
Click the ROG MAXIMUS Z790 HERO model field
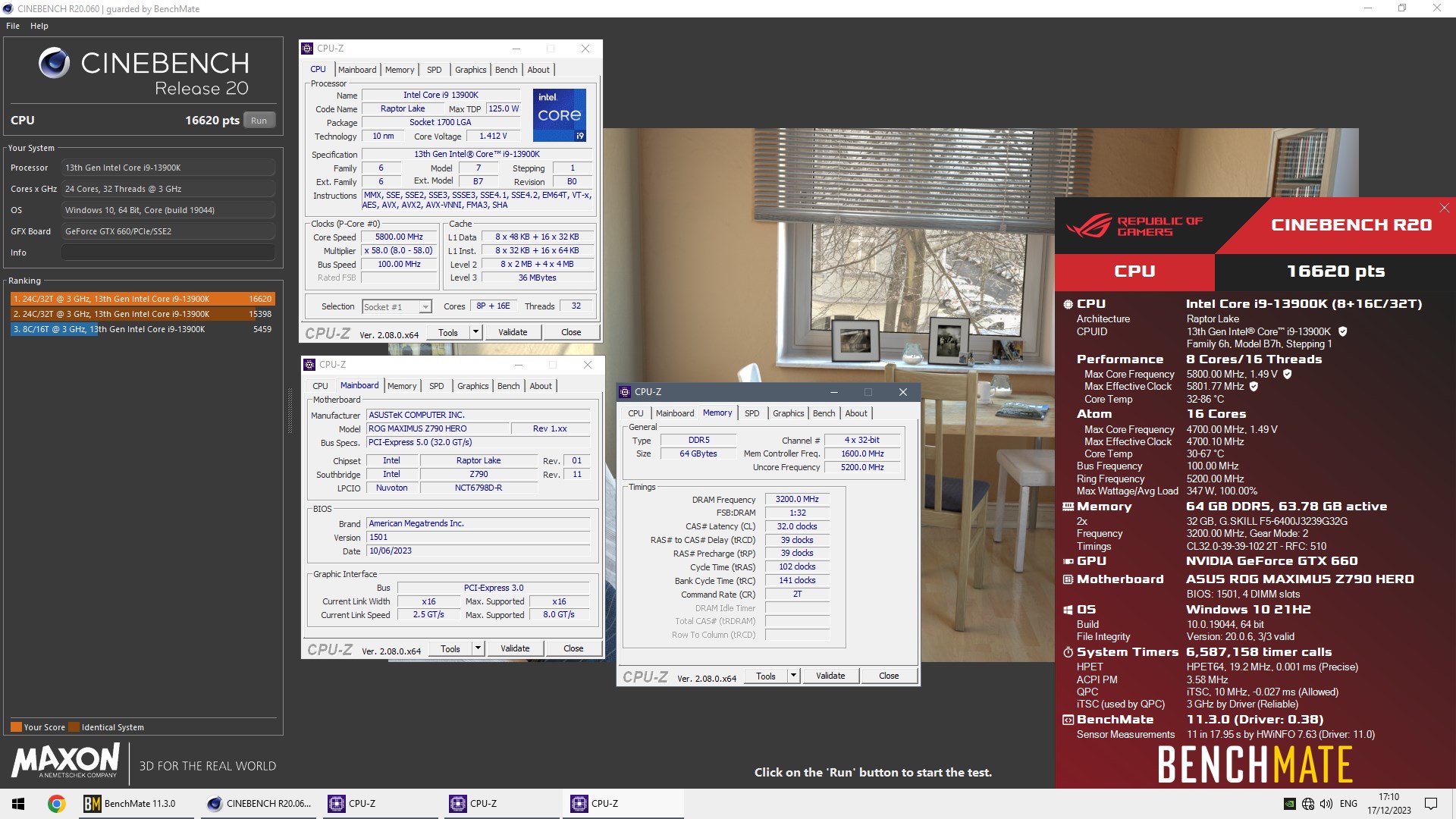pos(437,428)
